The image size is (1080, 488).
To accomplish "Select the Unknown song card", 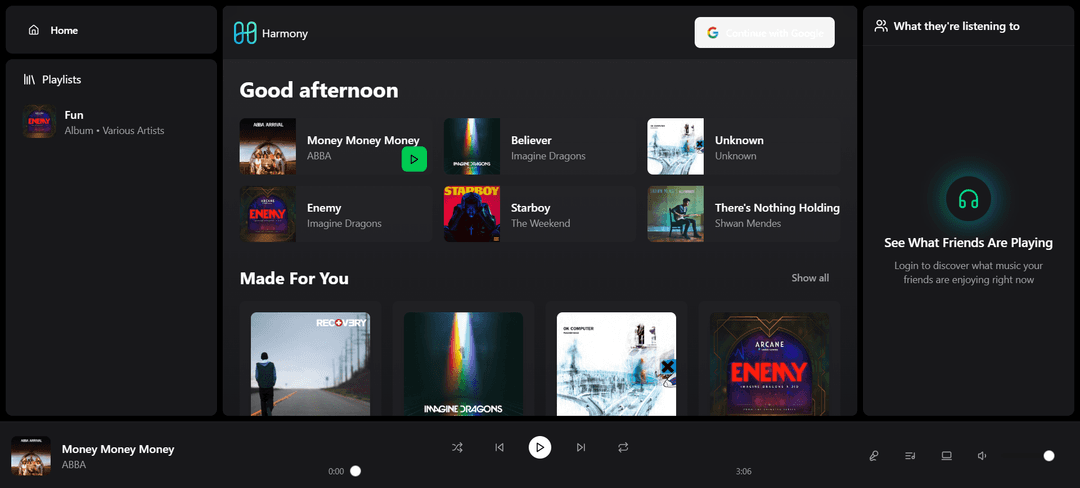I will coord(744,147).
